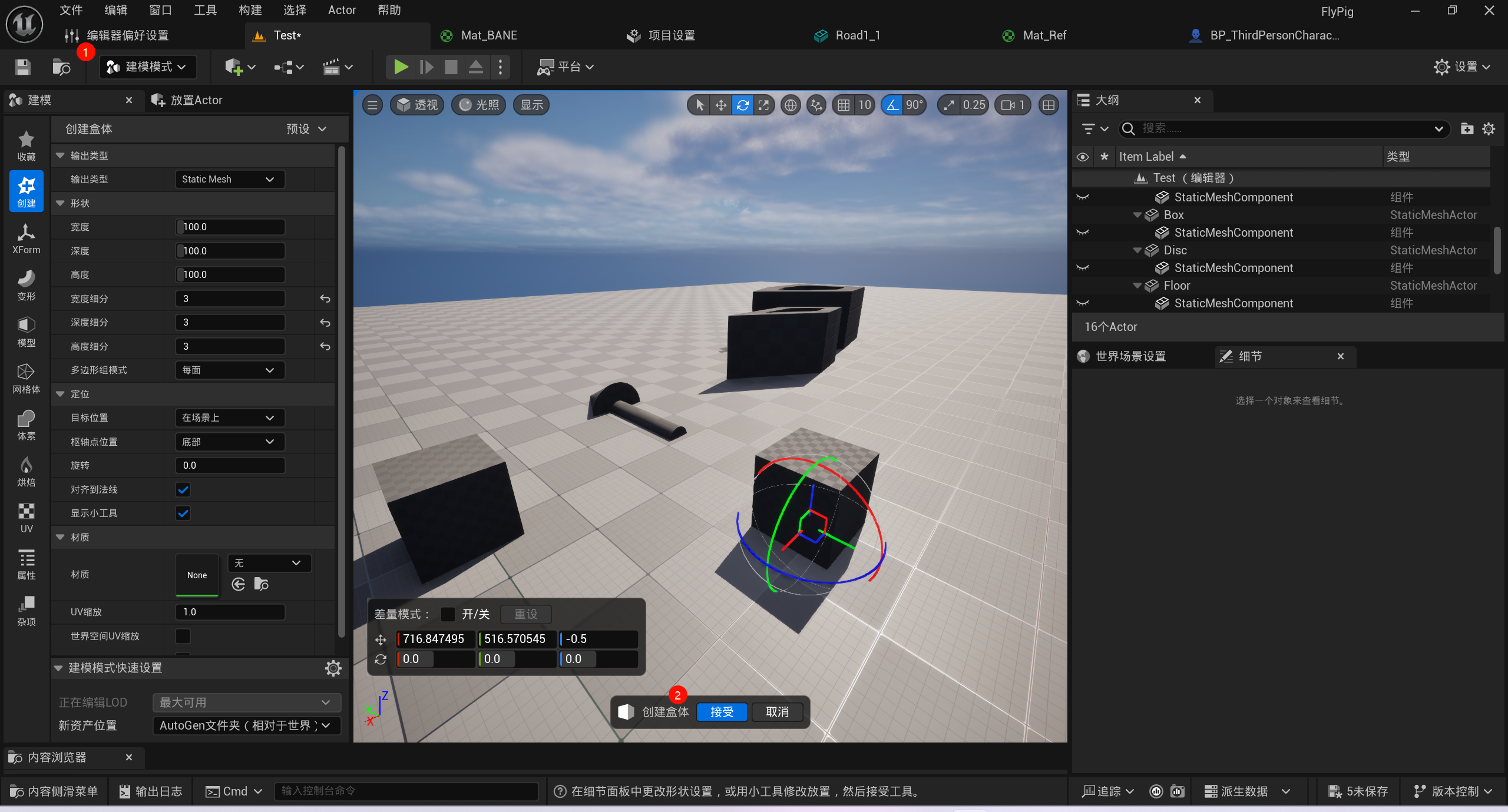Uncheck the 对齐到法线 checkbox
The height and width of the screenshot is (812, 1508).
click(x=183, y=489)
